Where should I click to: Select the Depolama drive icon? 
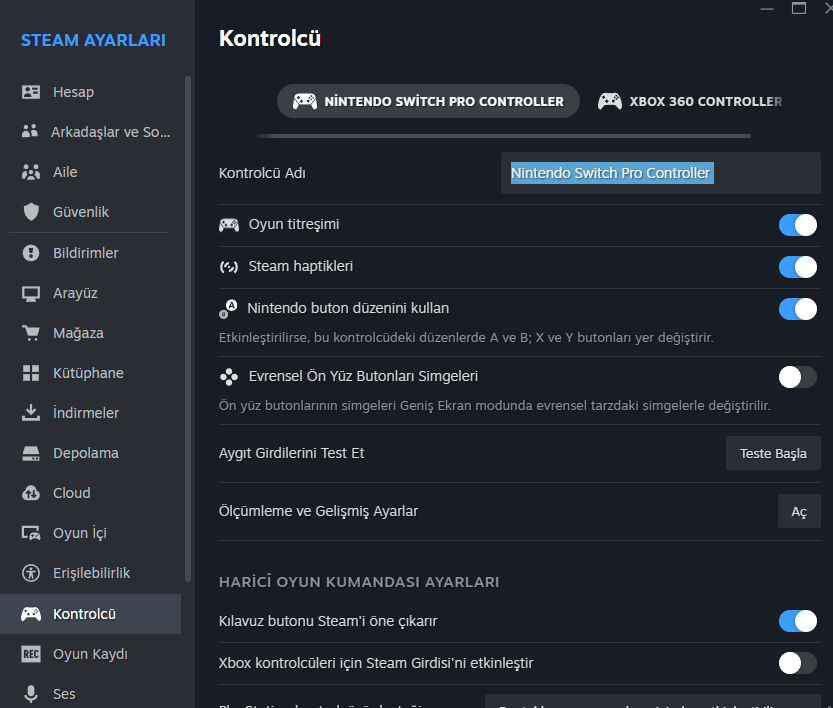(x=31, y=453)
